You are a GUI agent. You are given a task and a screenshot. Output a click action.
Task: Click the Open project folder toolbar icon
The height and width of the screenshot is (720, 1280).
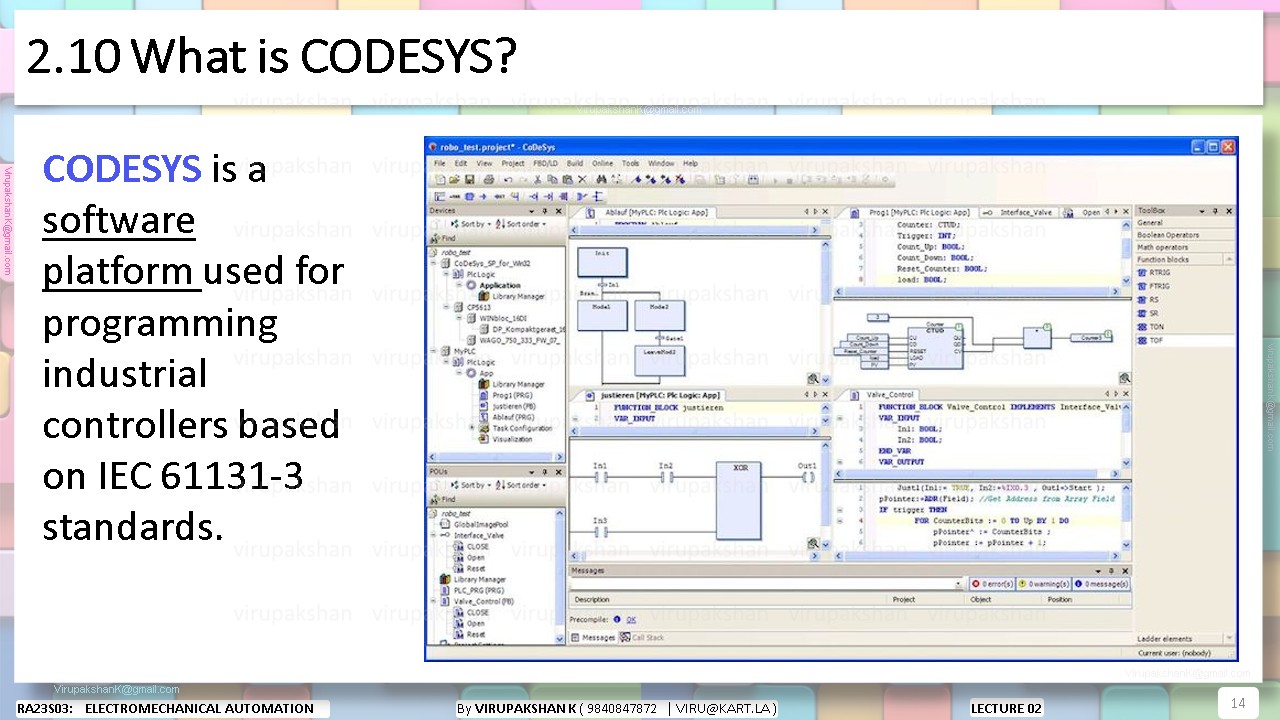(x=455, y=179)
